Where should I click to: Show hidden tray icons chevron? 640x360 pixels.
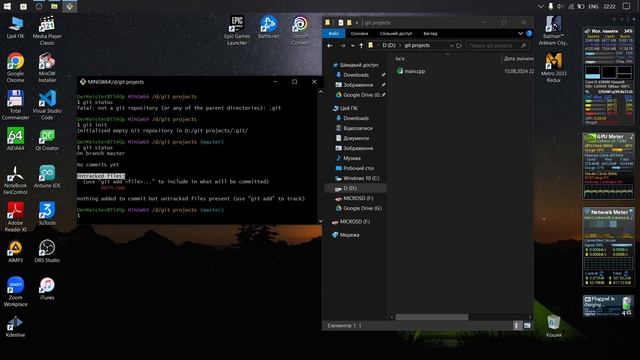[540, 7]
